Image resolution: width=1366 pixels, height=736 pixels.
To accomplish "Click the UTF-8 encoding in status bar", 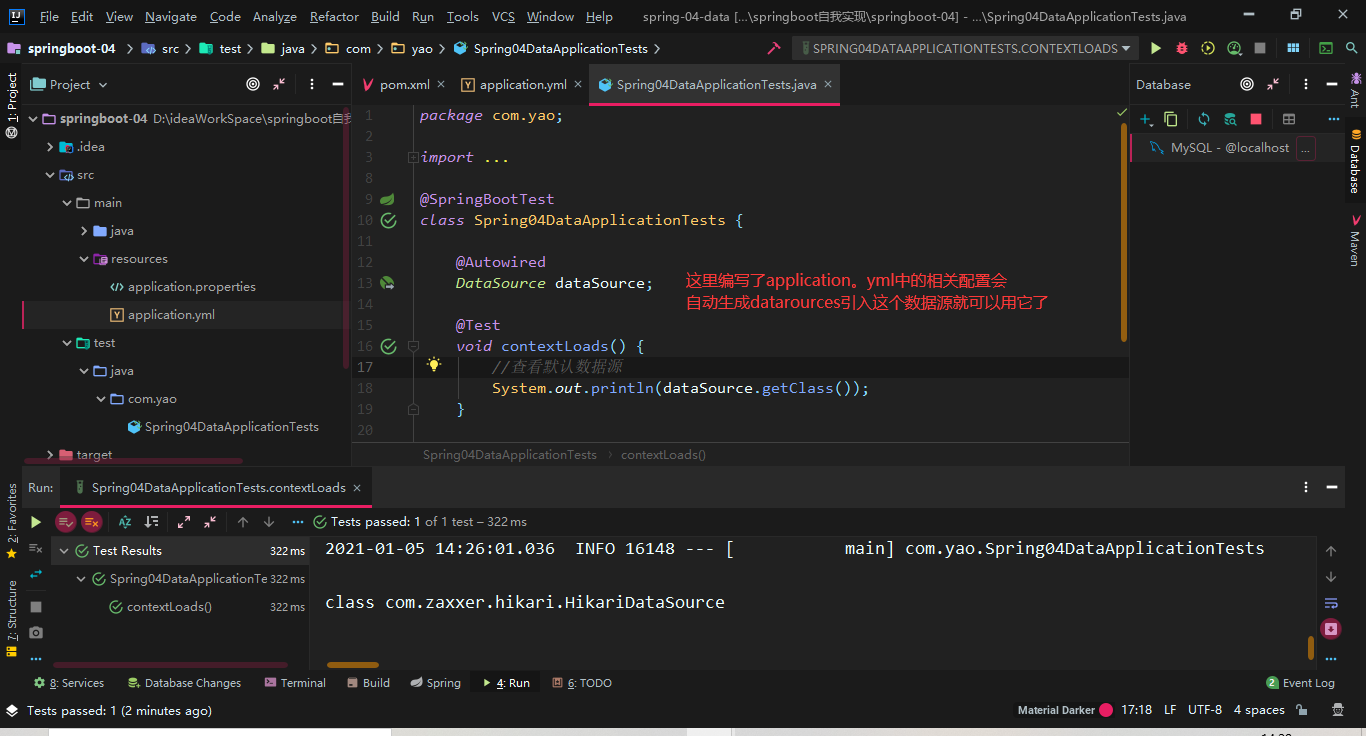I will point(1205,710).
